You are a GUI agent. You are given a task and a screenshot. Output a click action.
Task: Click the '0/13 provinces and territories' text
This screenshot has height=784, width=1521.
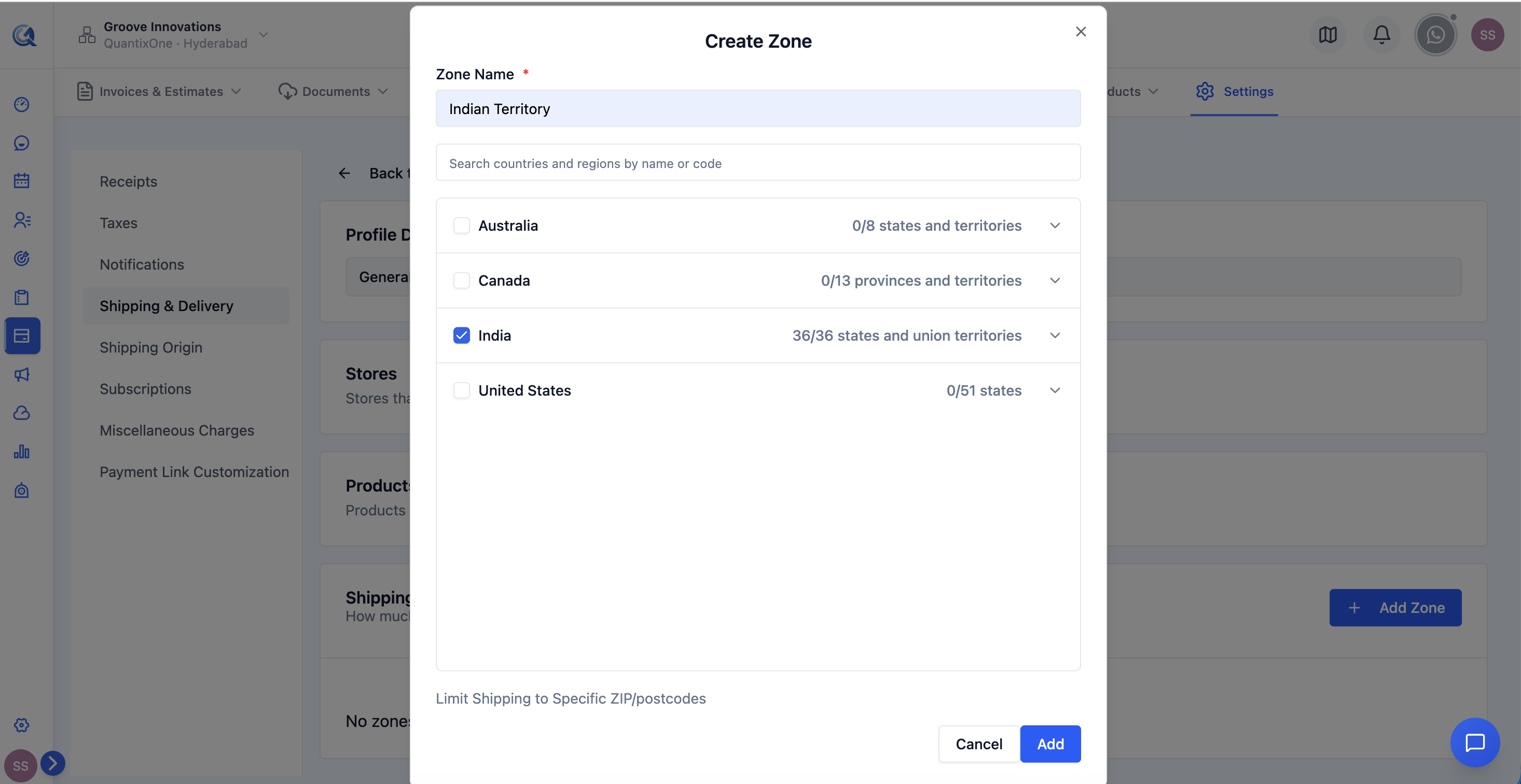pos(920,281)
